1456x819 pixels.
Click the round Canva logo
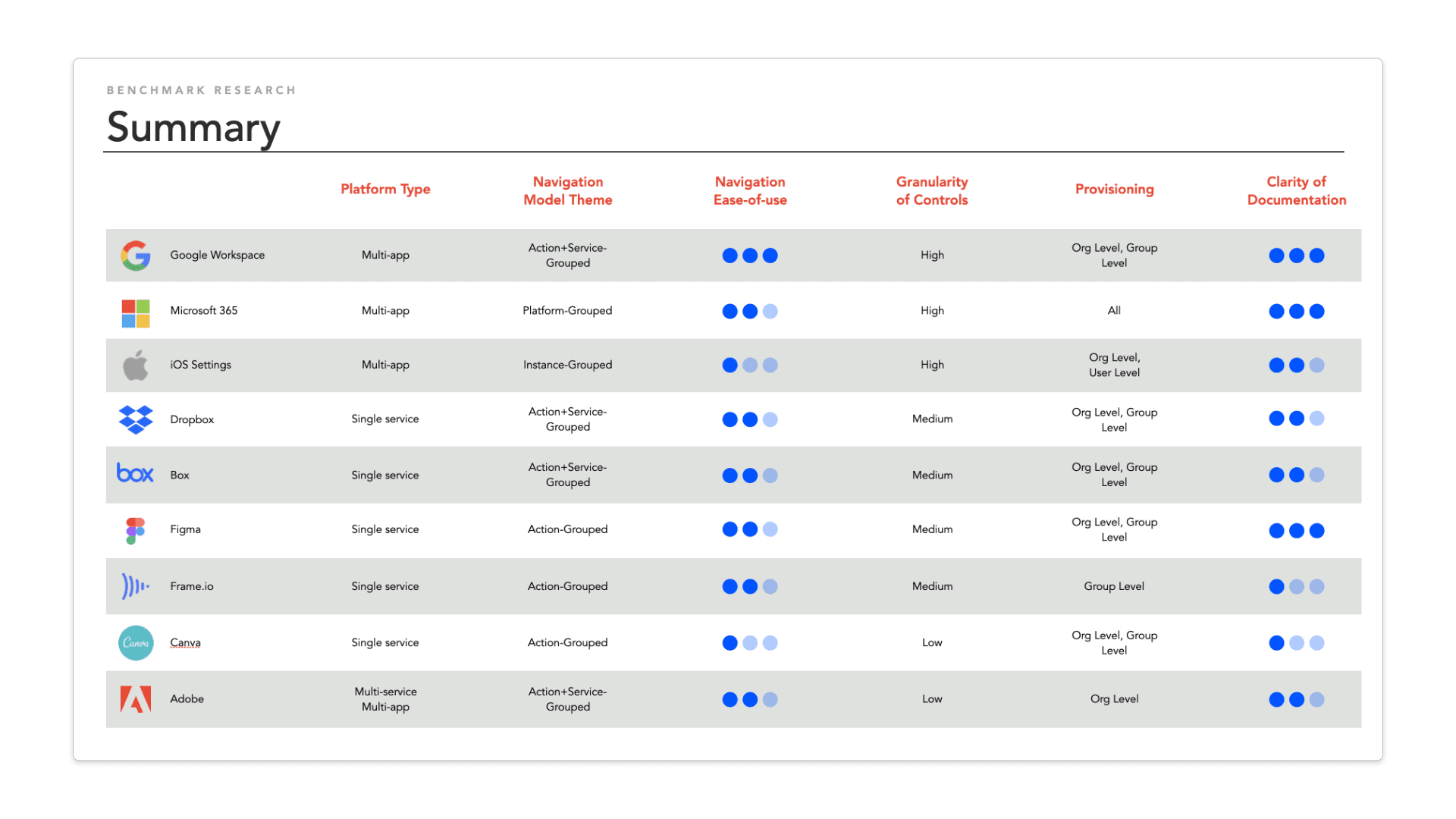pos(136,643)
